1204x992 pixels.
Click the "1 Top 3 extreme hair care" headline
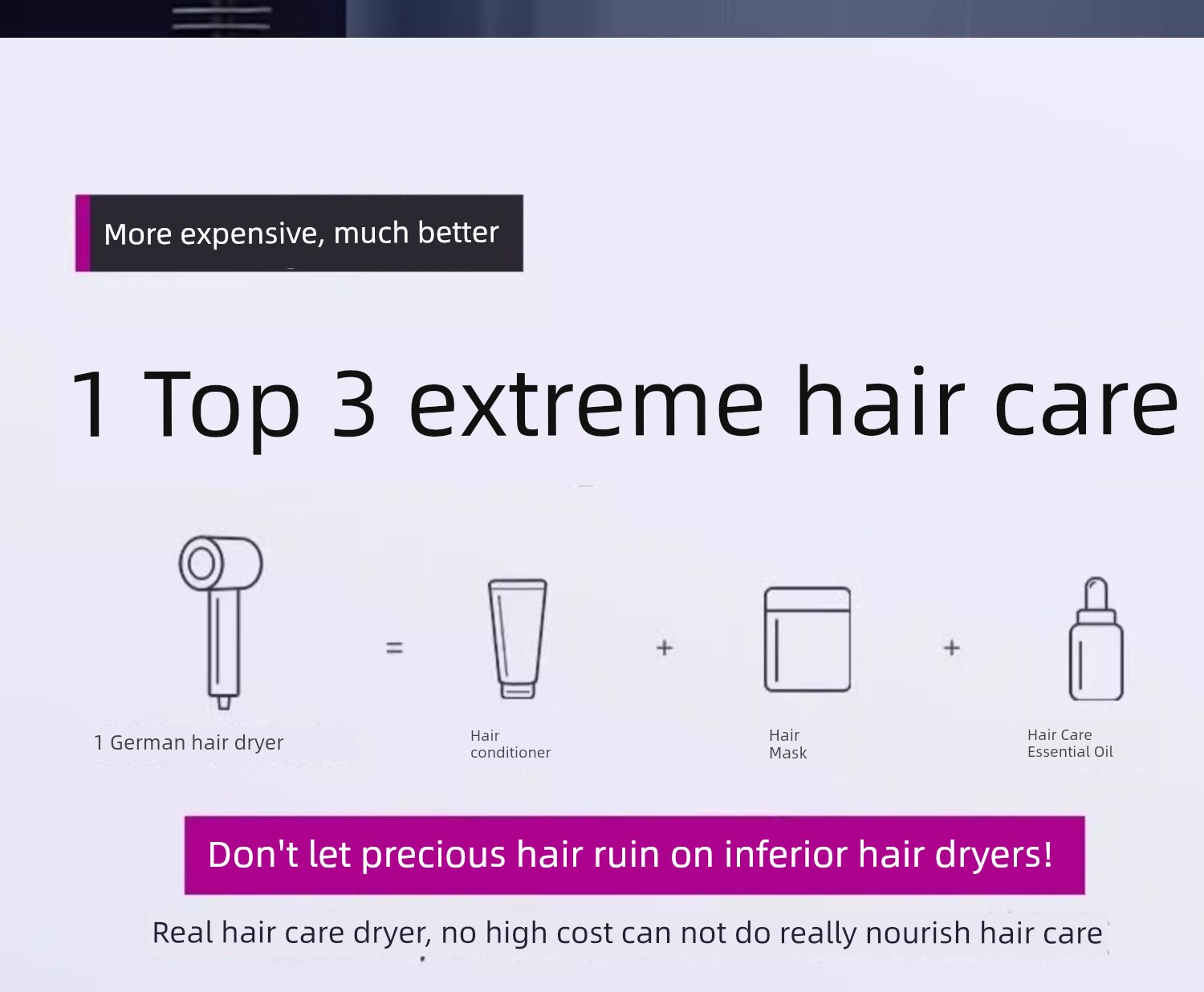click(x=624, y=405)
